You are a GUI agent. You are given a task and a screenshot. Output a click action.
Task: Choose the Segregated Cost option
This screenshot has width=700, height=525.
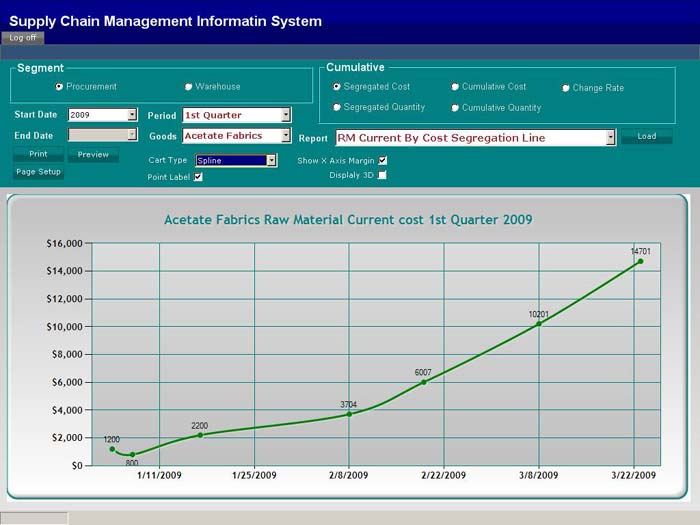pos(337,87)
